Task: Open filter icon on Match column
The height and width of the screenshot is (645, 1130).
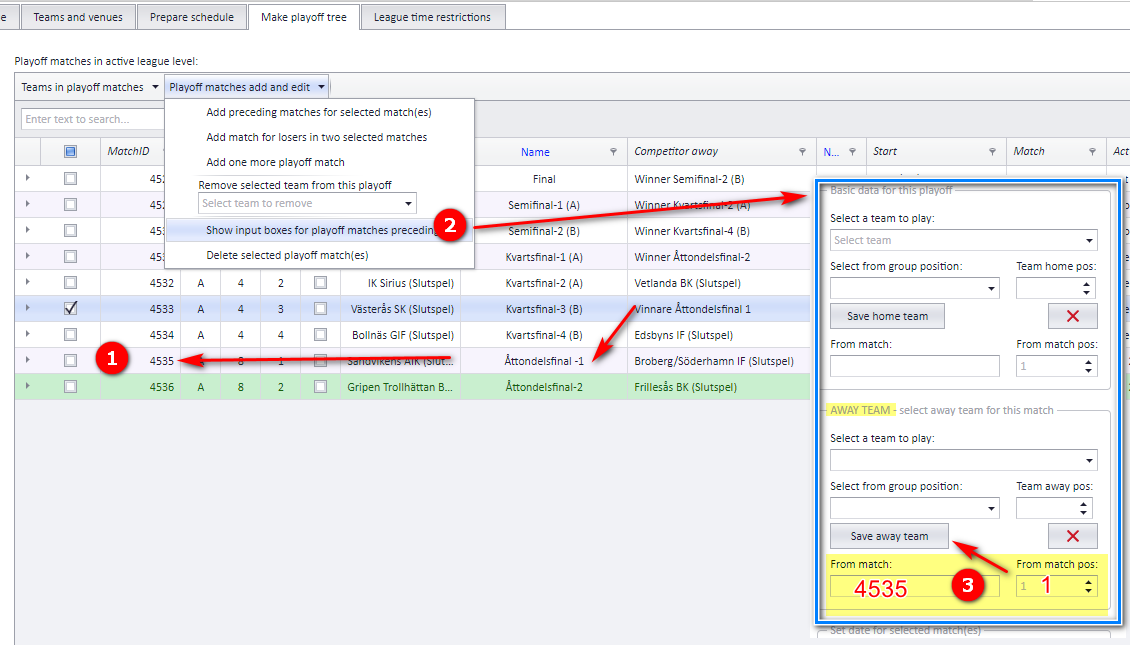Action: (x=1093, y=151)
